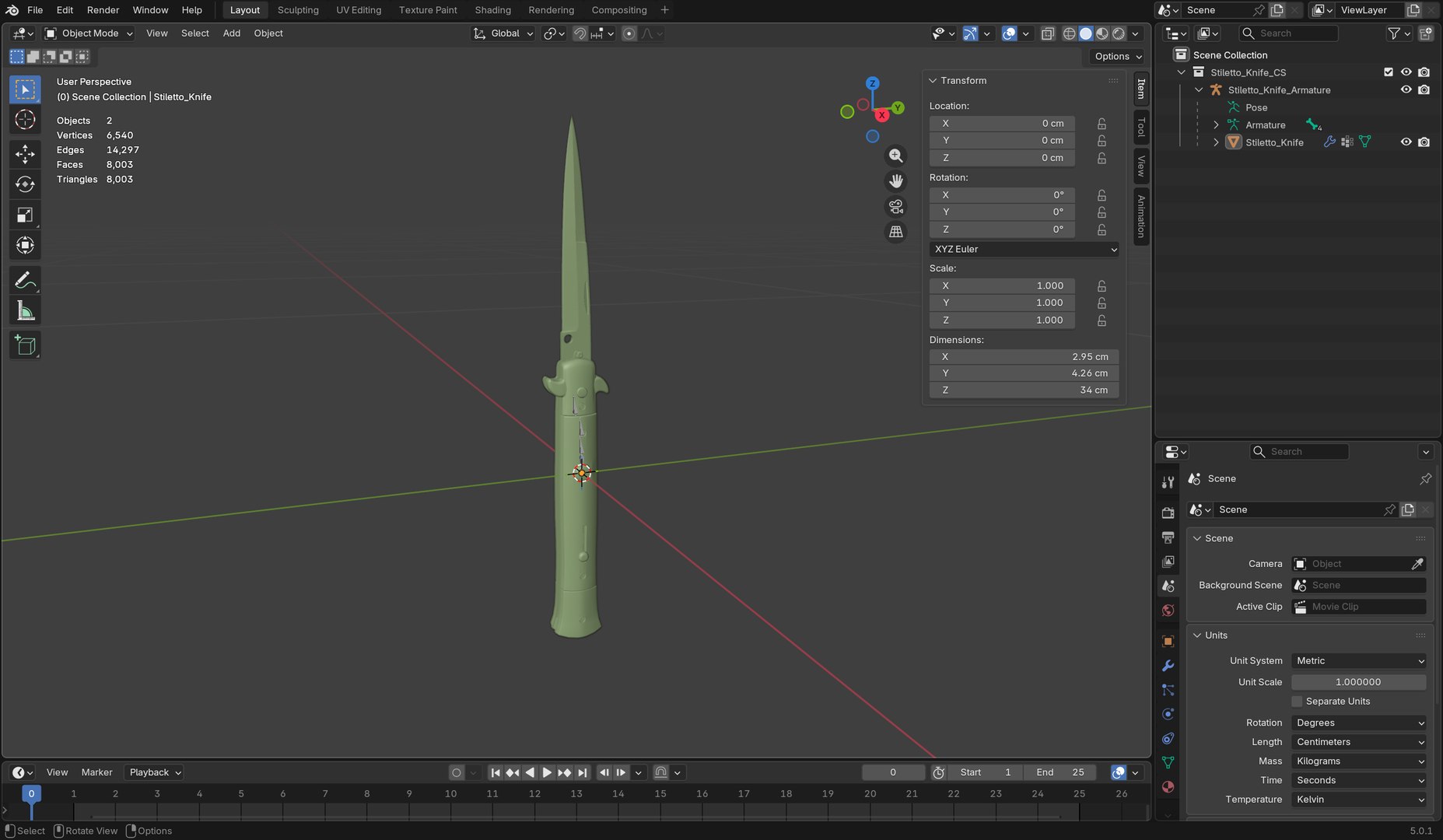
Task: Select the Add Cube tool
Action: tap(25, 345)
